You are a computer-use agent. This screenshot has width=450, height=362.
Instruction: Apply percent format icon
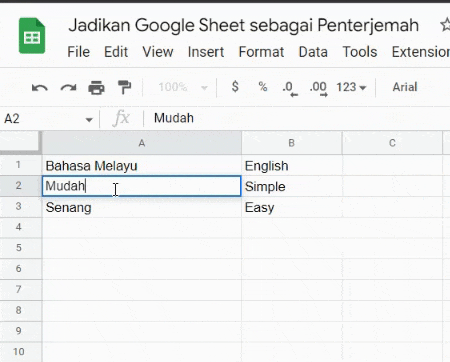point(263,87)
